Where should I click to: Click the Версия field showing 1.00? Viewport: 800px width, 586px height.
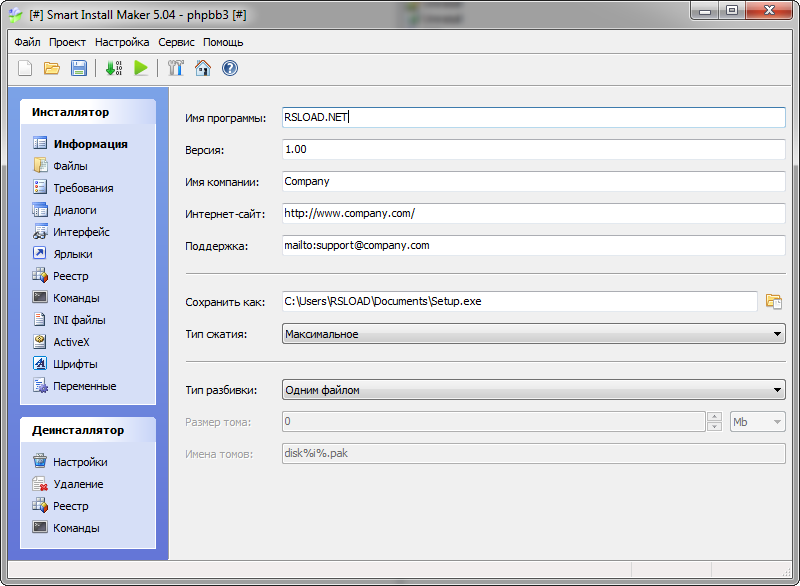point(533,149)
